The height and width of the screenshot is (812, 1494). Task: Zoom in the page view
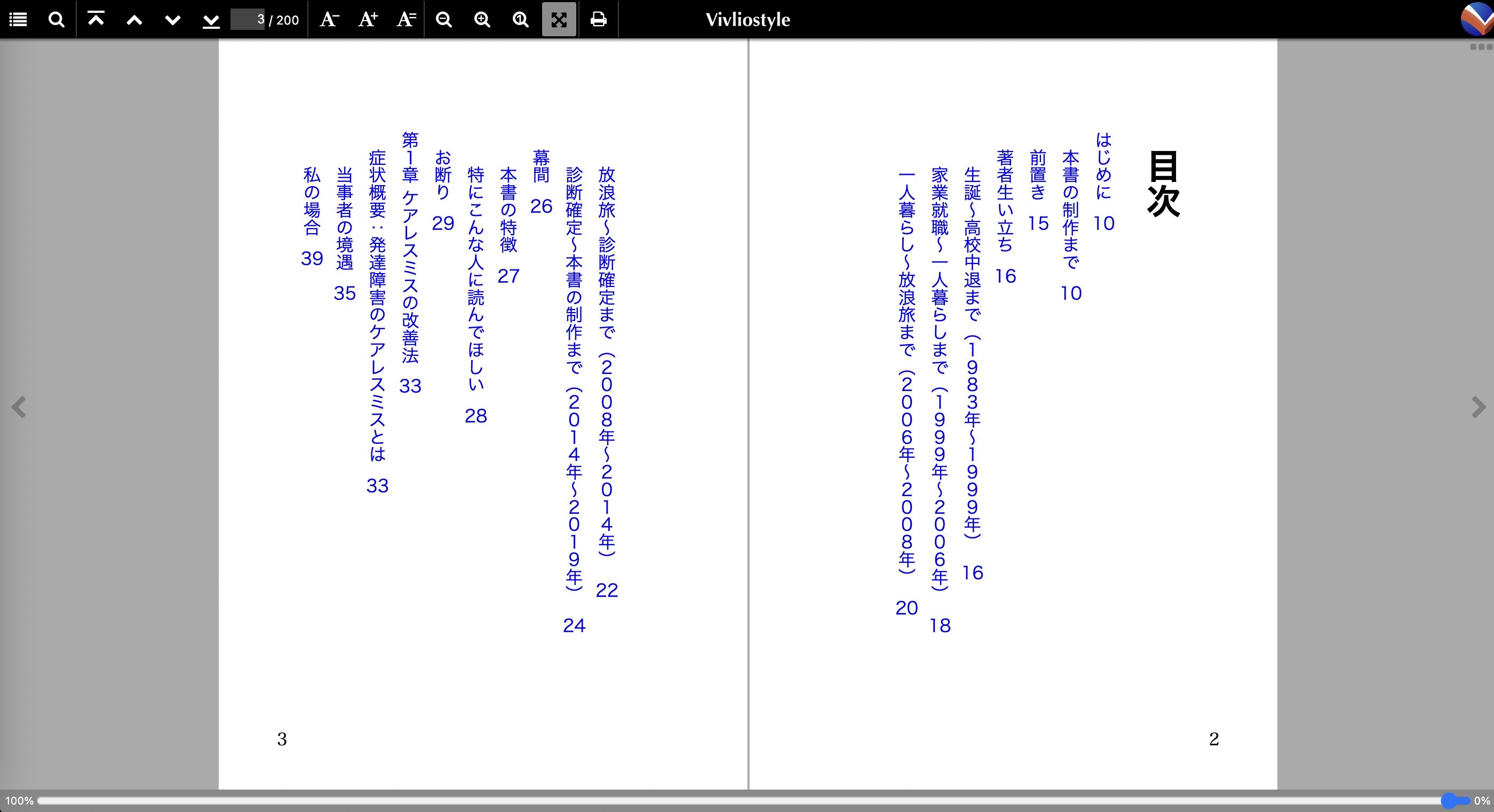482,20
